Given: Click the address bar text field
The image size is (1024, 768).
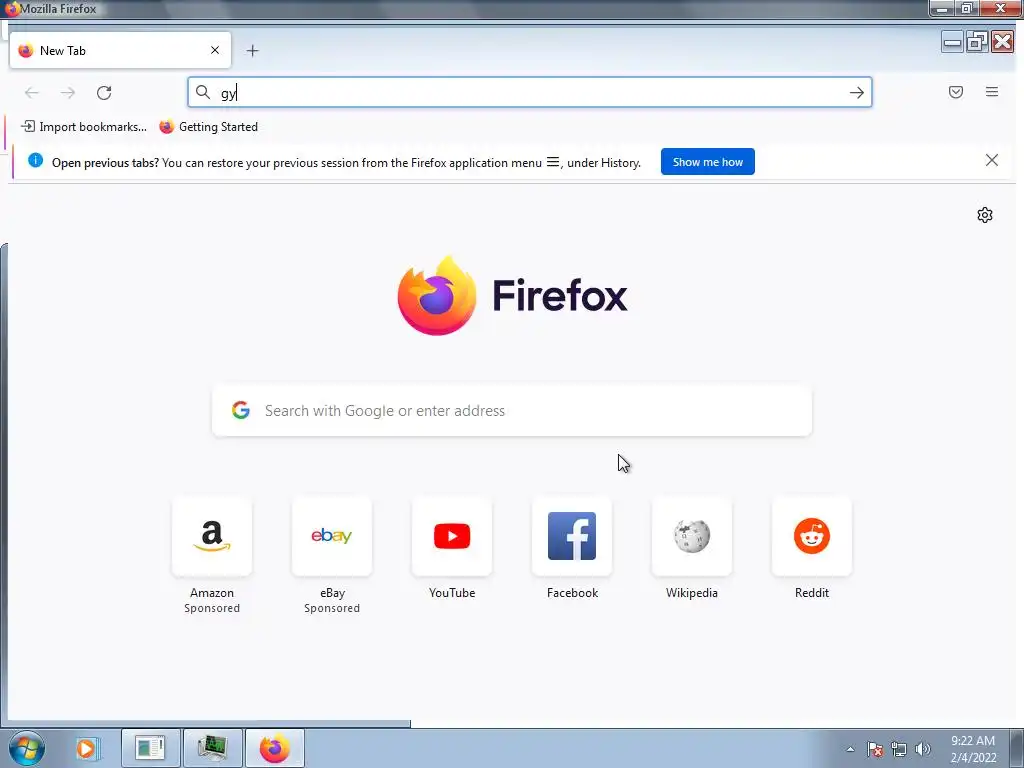Looking at the screenshot, I should pyautogui.click(x=532, y=93).
